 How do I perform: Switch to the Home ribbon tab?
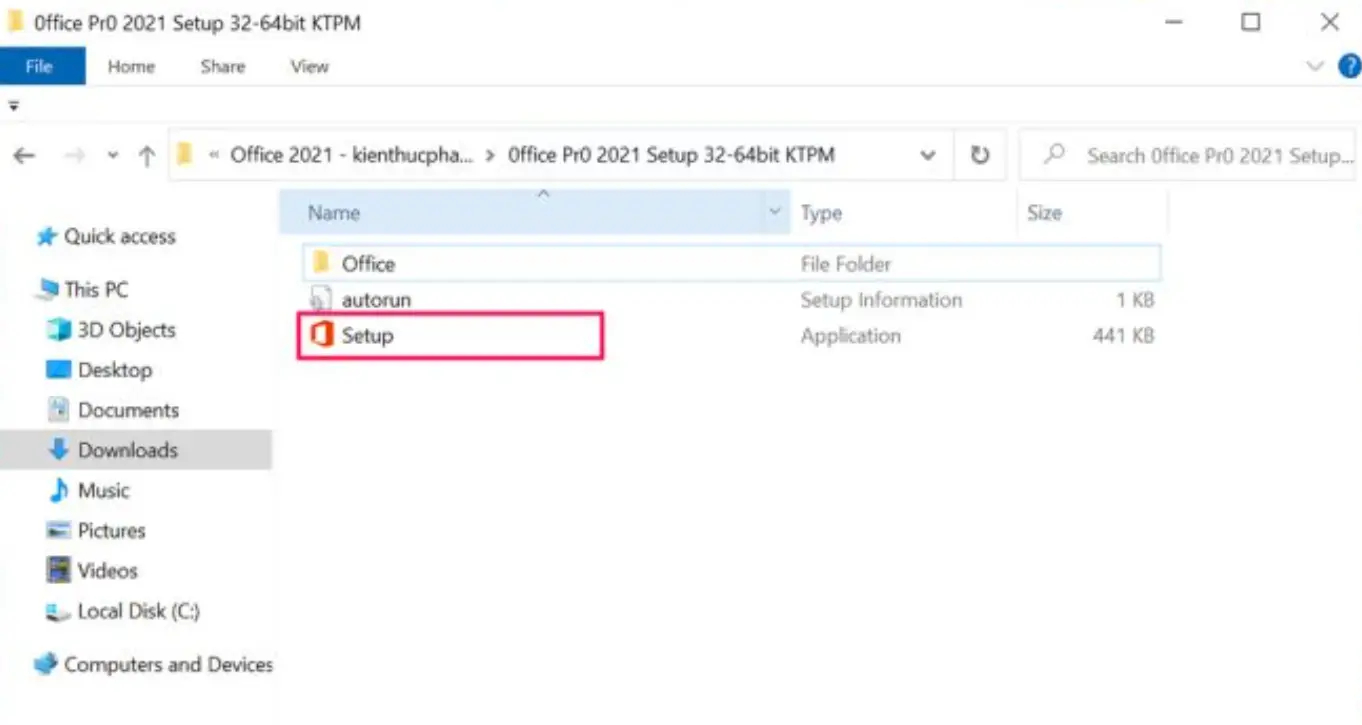click(131, 66)
